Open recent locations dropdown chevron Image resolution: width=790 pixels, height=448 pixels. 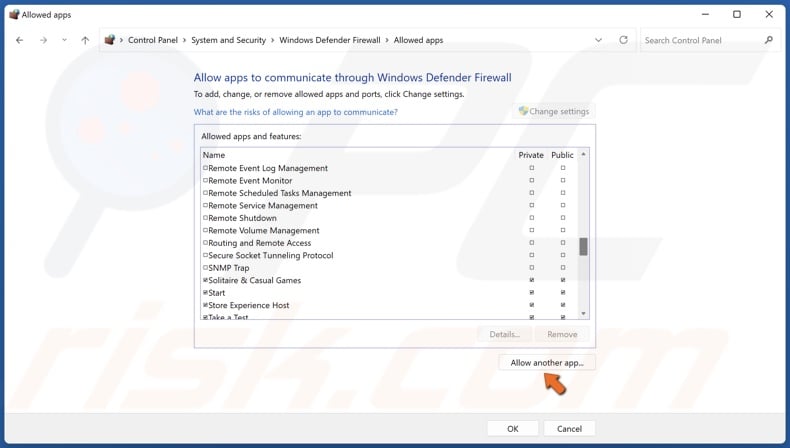coord(64,40)
